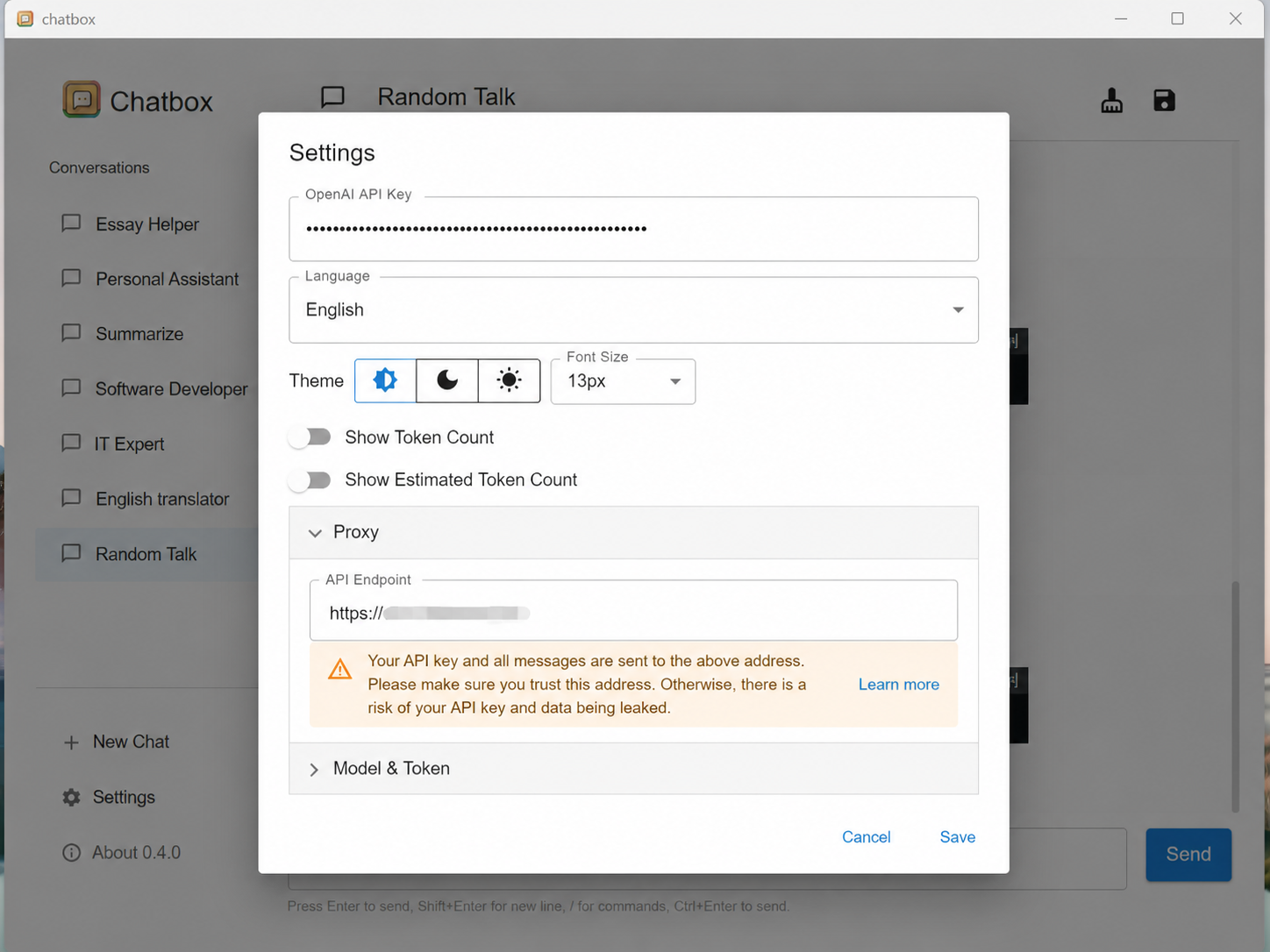
Task: Click the clear conversation broom icon
Action: pyautogui.click(x=1111, y=101)
